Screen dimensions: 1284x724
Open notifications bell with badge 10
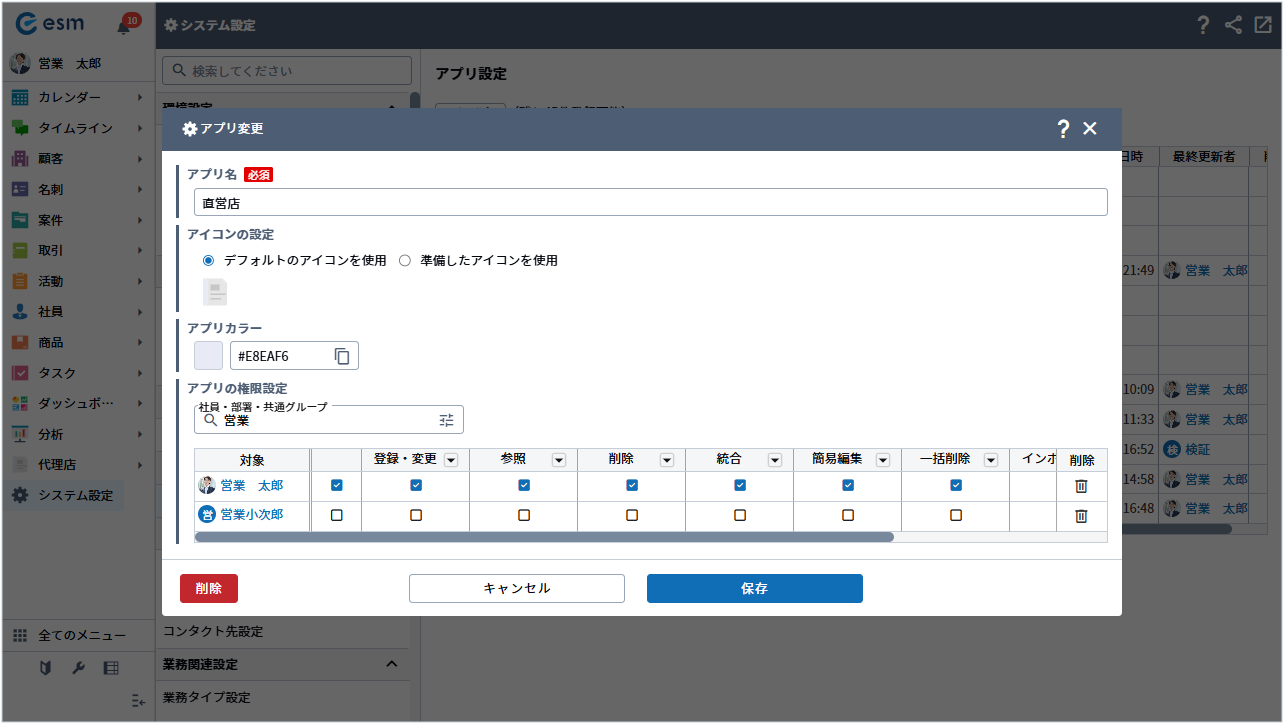(x=125, y=25)
